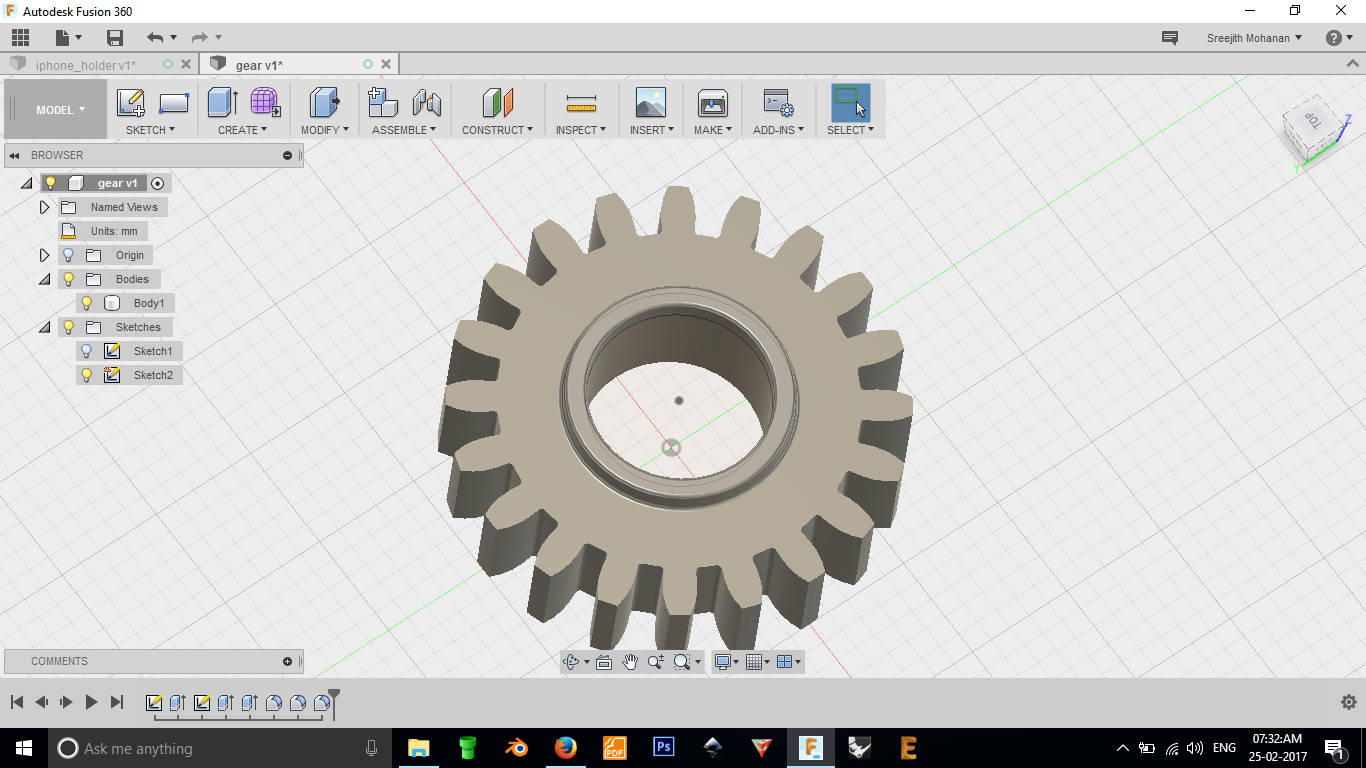Collapse the gear v1 root node
This screenshot has width=1366, height=768.
pyautogui.click(x=26, y=184)
